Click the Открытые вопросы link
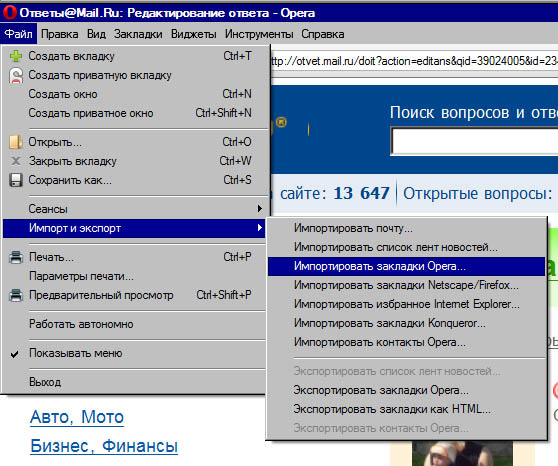Image resolution: width=558 pixels, height=466 pixels. coord(477,194)
